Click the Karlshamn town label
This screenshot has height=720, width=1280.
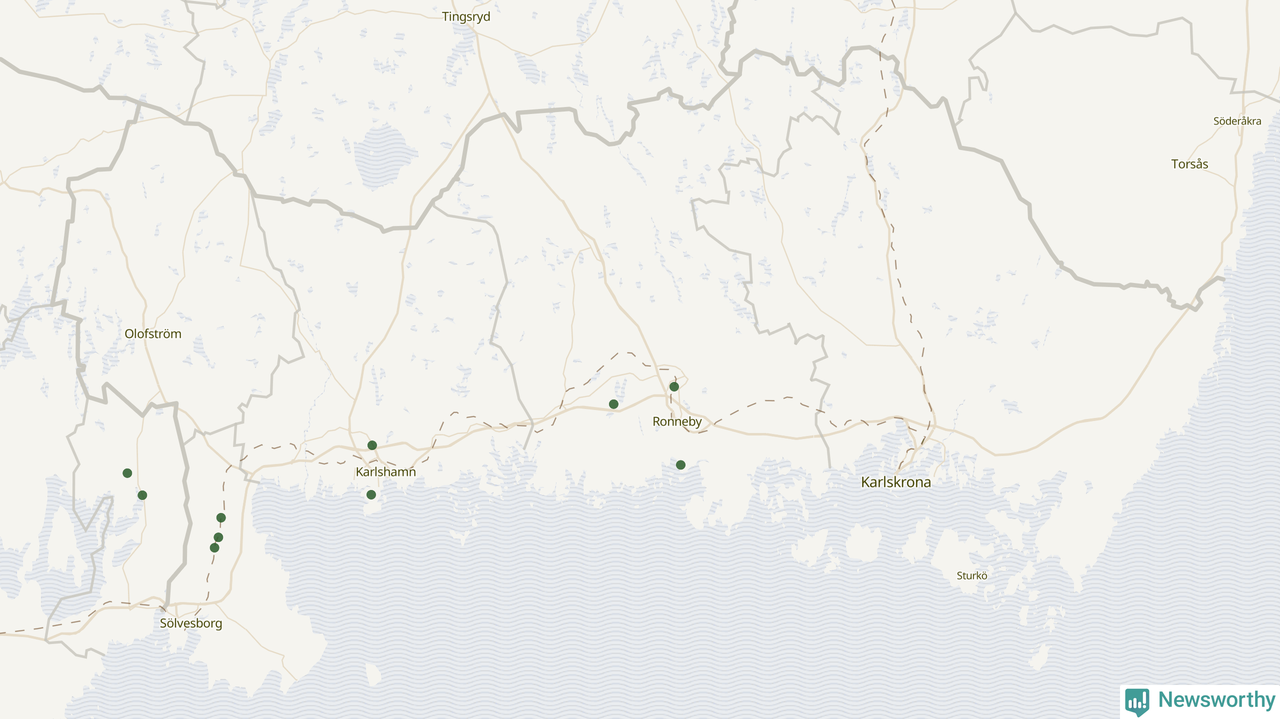pos(386,471)
